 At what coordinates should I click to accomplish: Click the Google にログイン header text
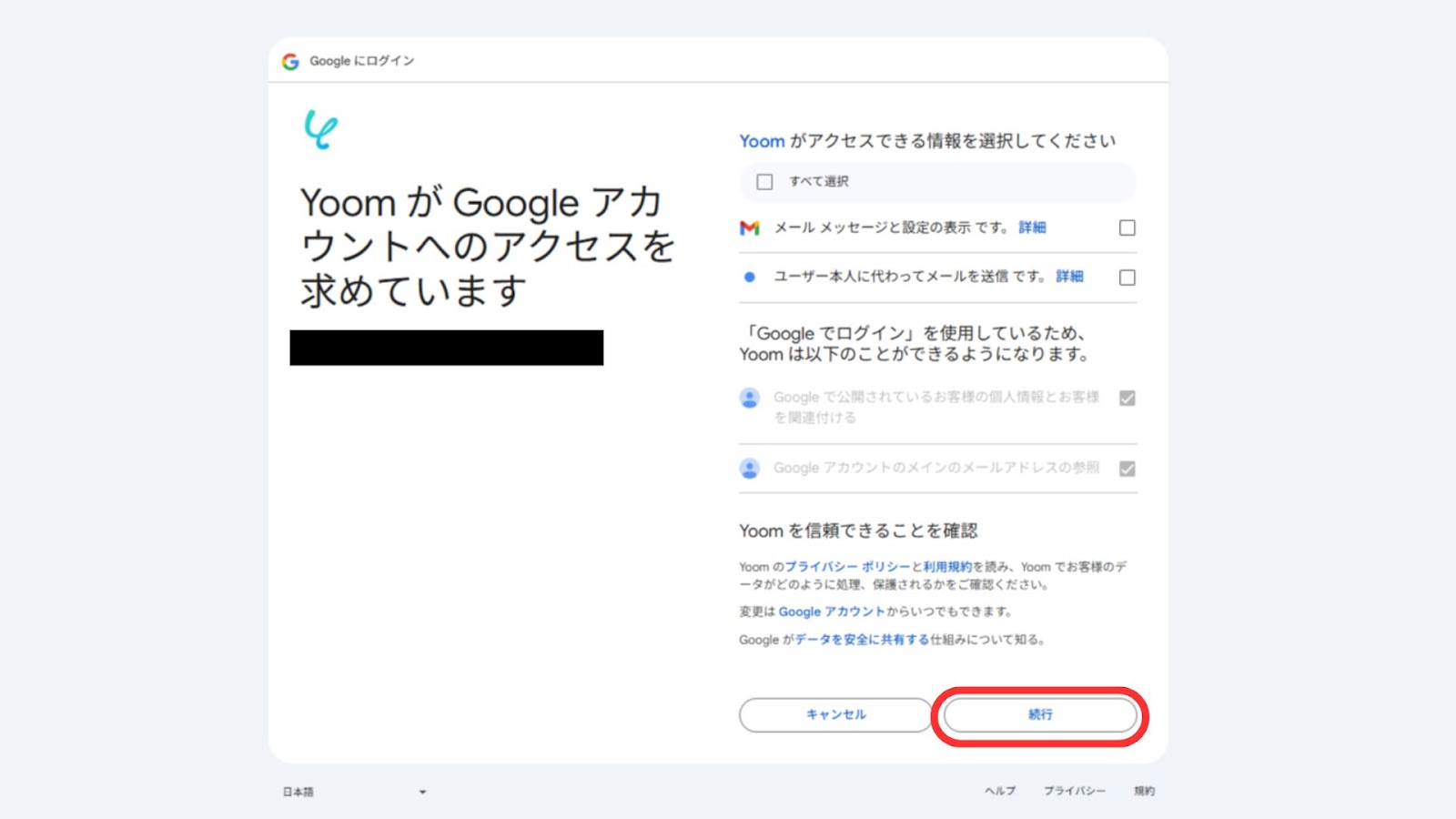point(362,61)
